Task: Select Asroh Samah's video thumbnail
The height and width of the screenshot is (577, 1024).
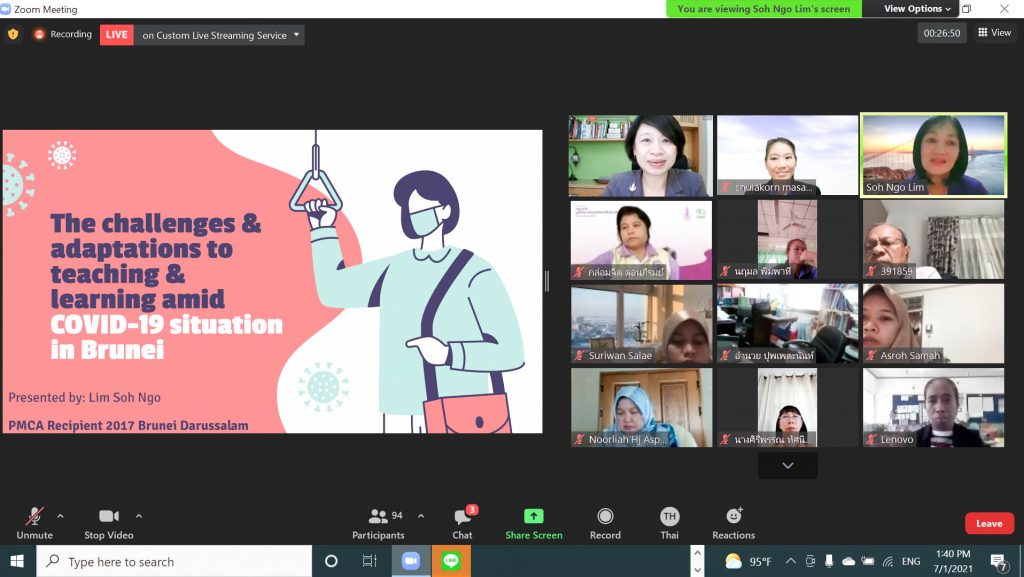Action: 934,324
